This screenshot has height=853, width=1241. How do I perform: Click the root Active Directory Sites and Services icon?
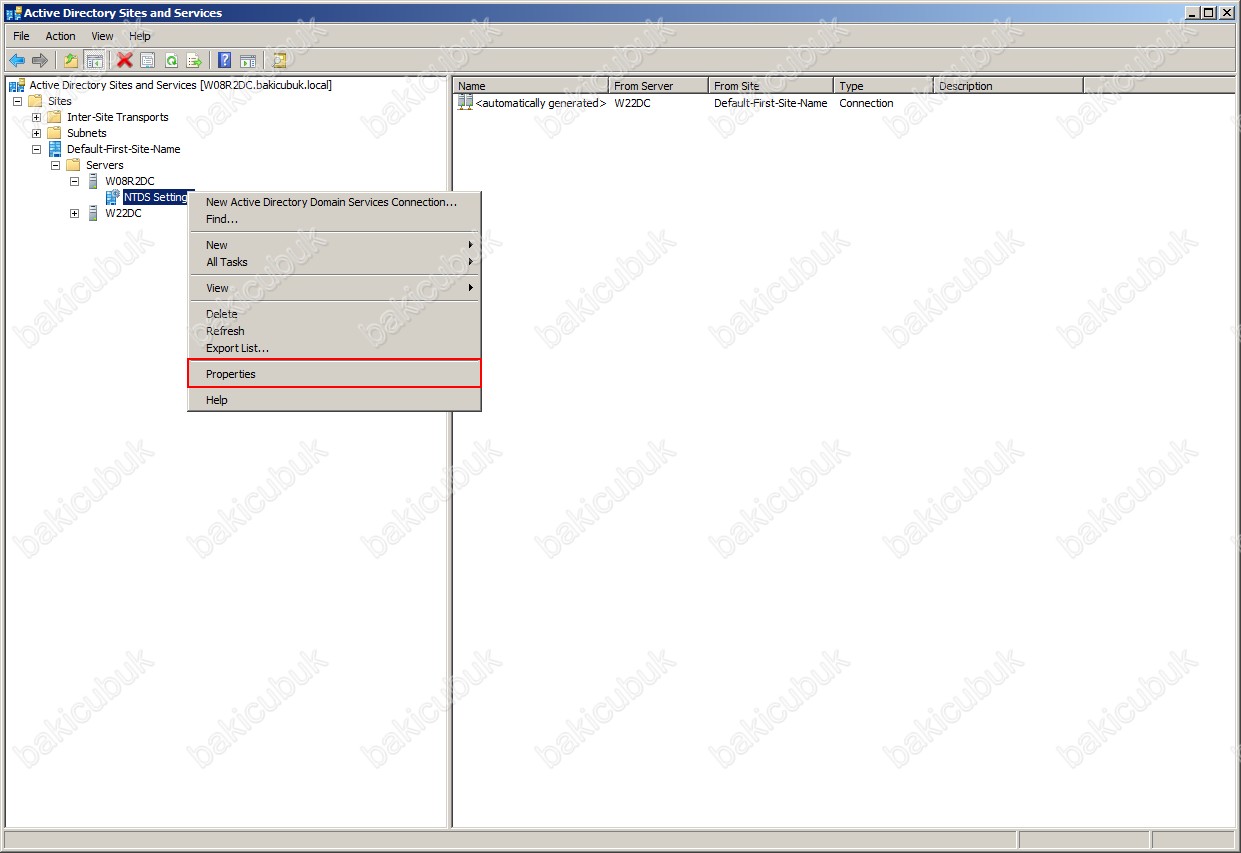point(17,85)
